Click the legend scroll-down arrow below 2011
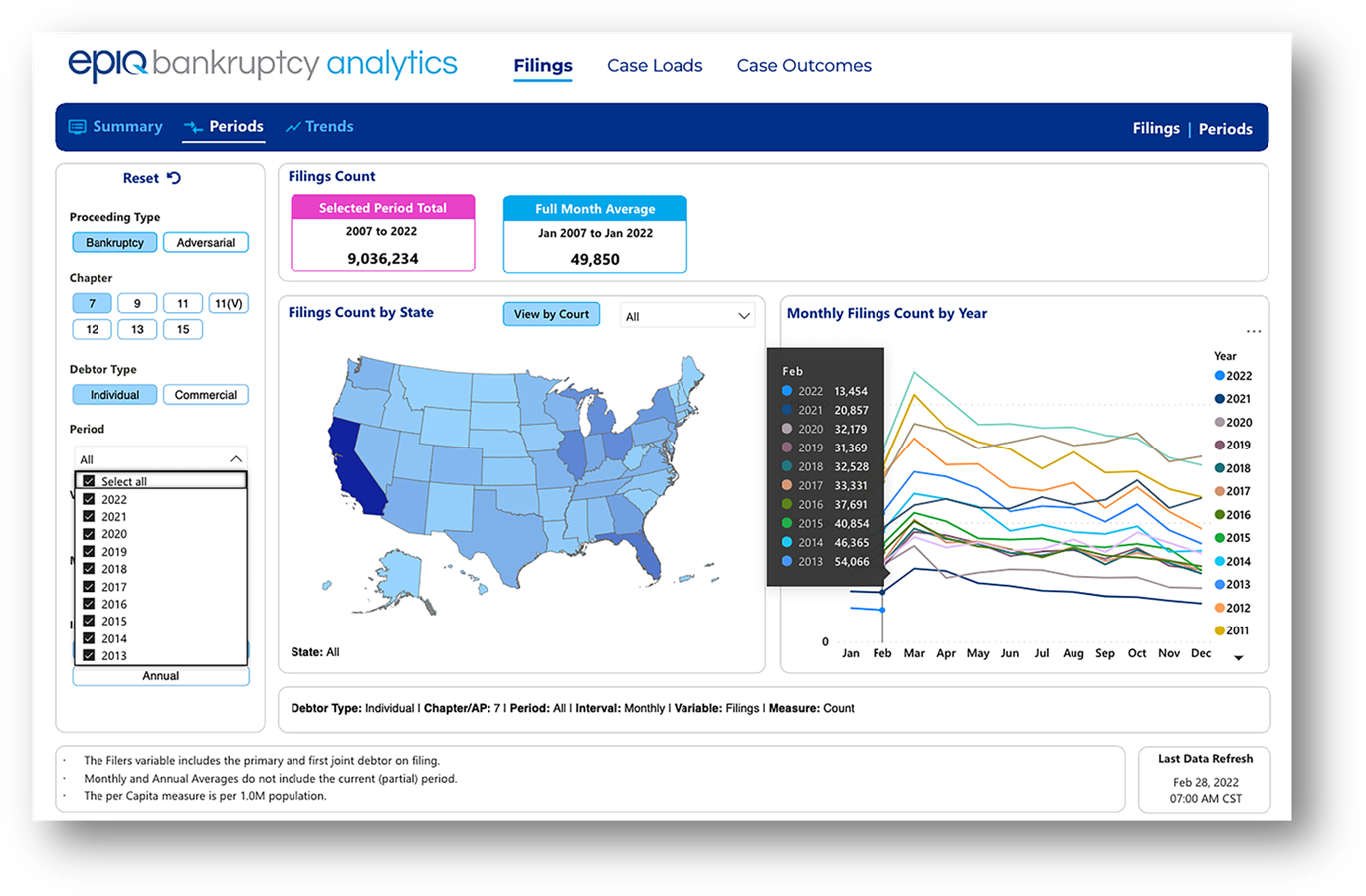The width and height of the screenshot is (1366, 896). (1239, 658)
